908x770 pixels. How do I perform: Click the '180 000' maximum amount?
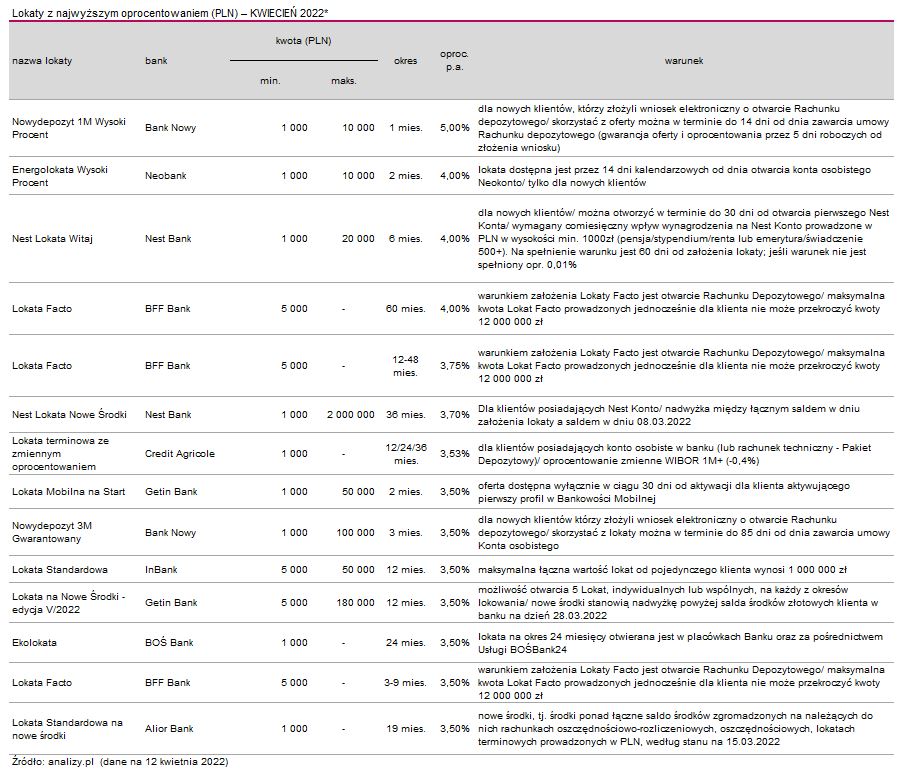pyautogui.click(x=356, y=603)
